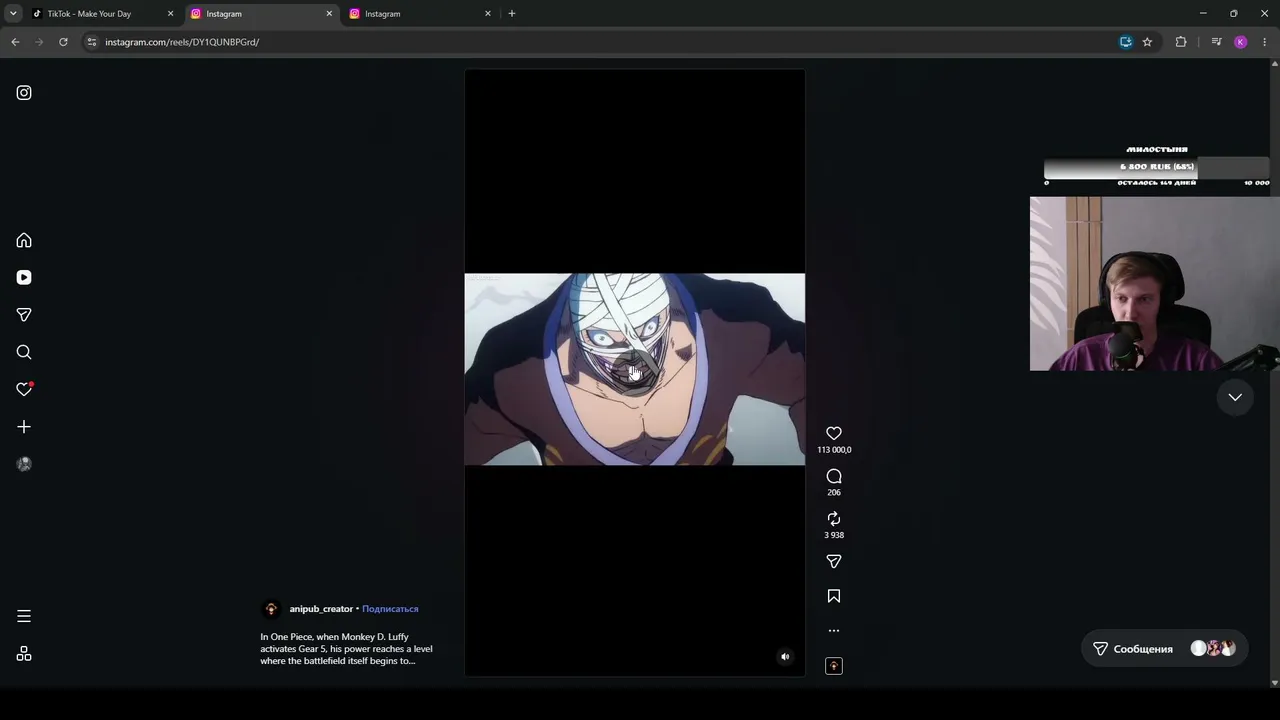Open Search in the Instagram sidebar

coord(24,352)
